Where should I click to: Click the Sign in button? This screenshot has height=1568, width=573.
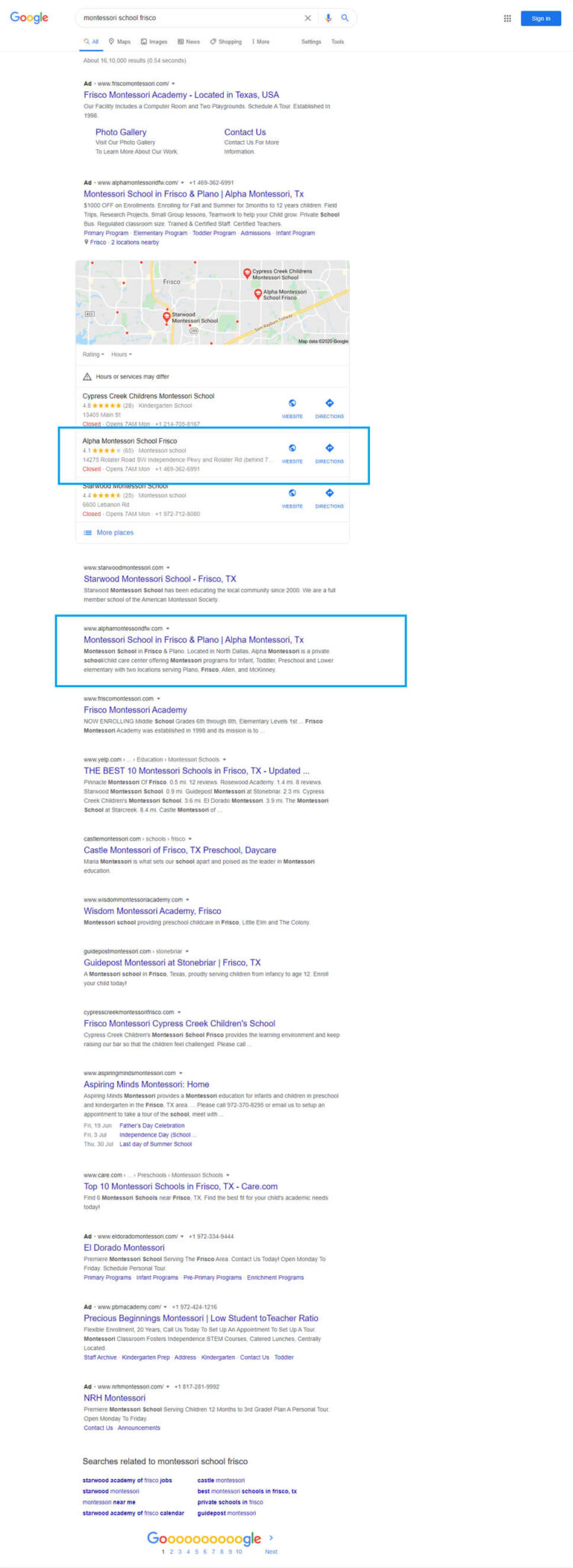coord(541,19)
